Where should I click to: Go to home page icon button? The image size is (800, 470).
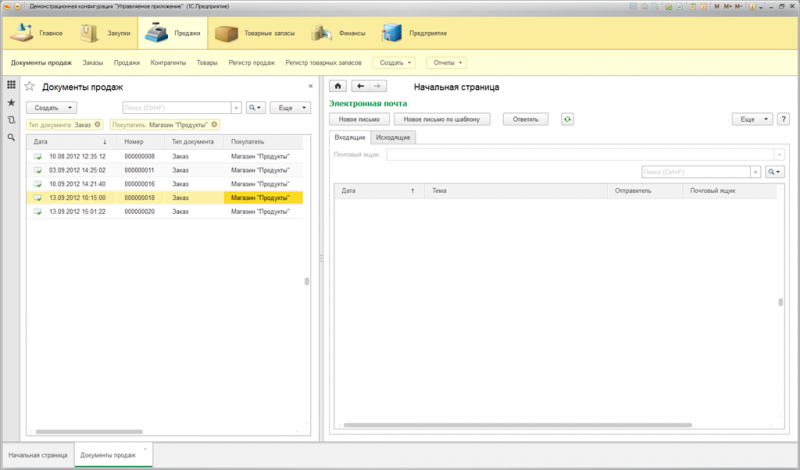(338, 86)
